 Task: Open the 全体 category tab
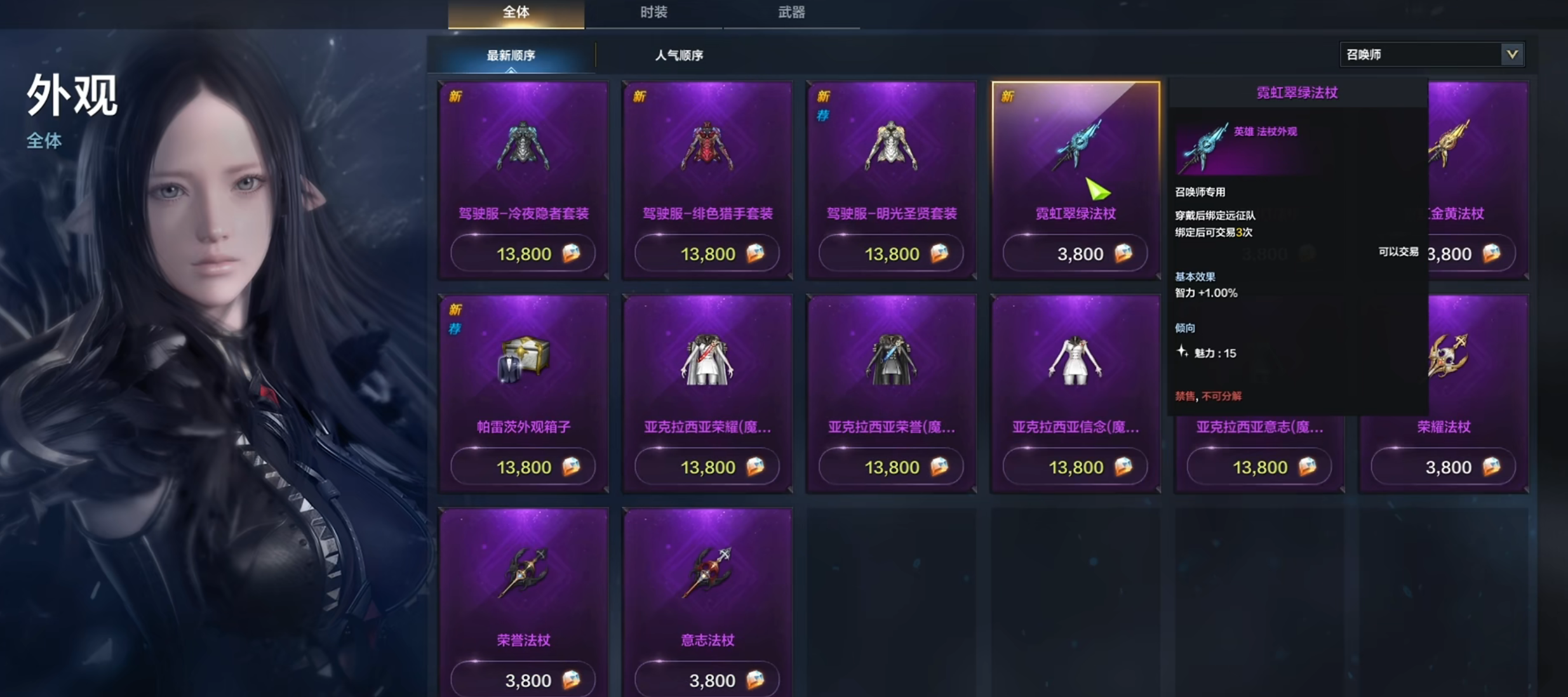click(516, 13)
